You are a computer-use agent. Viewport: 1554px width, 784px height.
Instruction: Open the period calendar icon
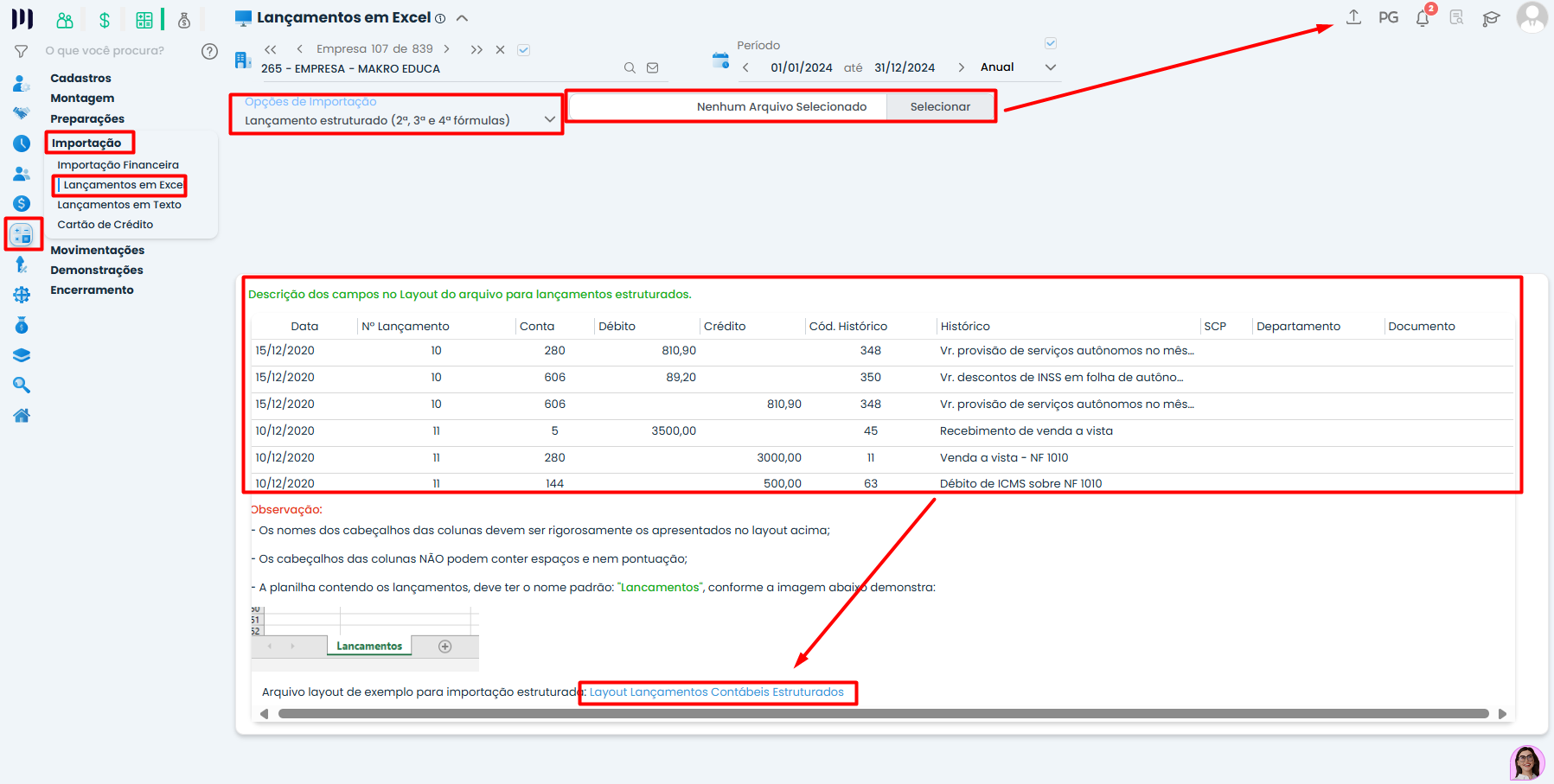coord(720,61)
